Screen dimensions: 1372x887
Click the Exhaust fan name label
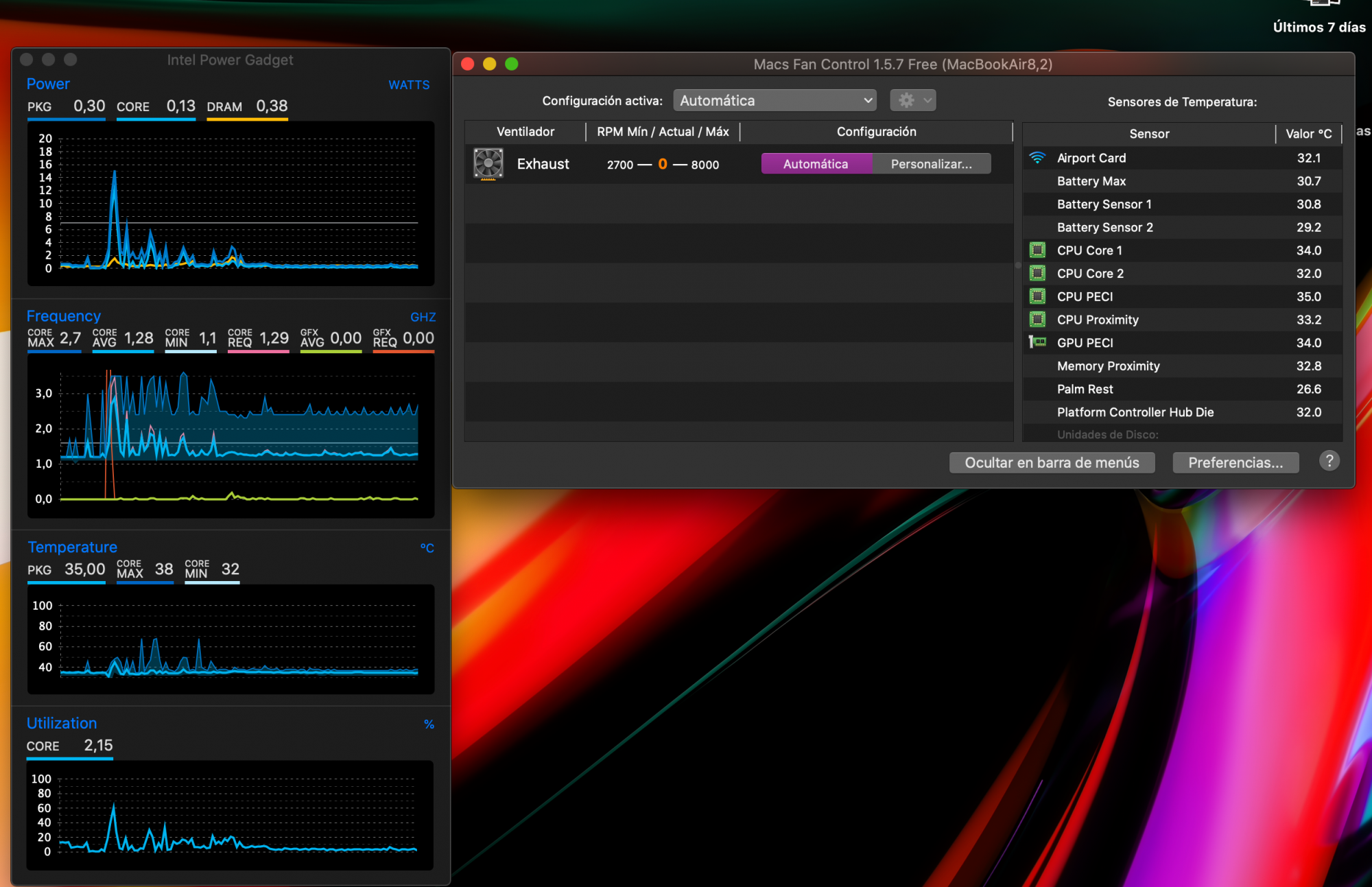pyautogui.click(x=543, y=164)
